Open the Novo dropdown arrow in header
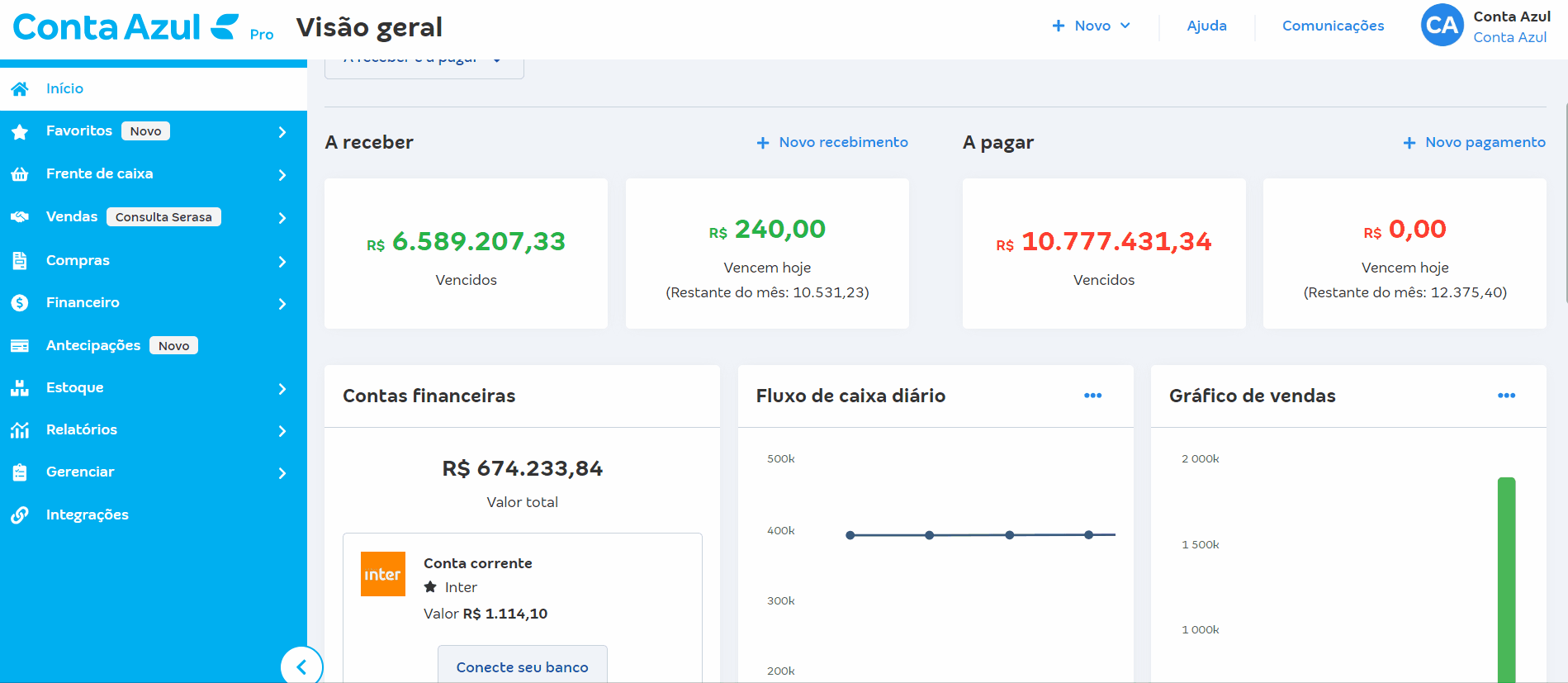1568x683 pixels. click(1125, 26)
